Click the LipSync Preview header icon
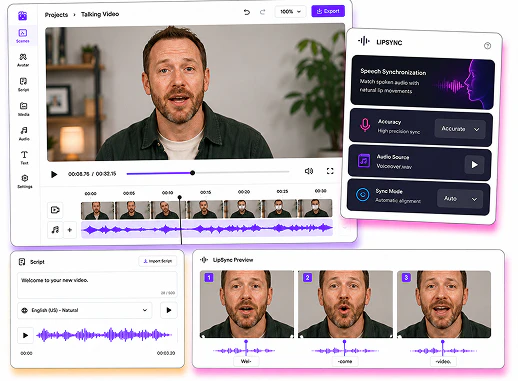This screenshot has height=381, width=519. coord(204,260)
